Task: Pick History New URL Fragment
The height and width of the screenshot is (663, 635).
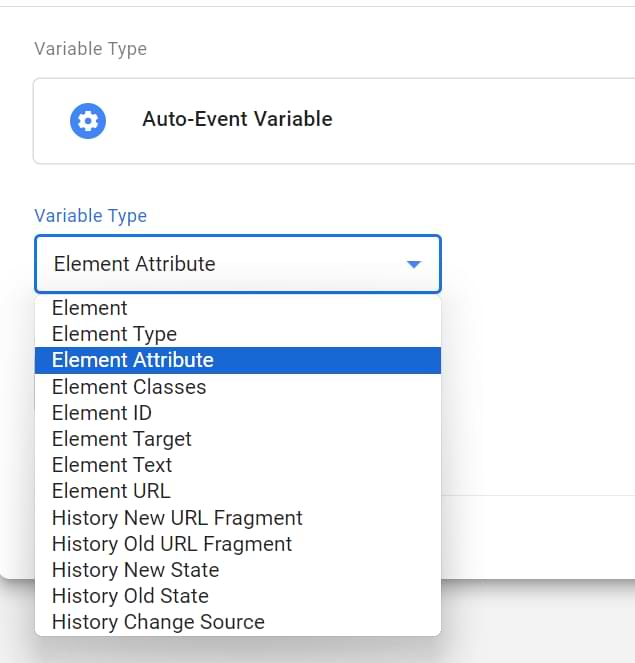Action: 177,517
